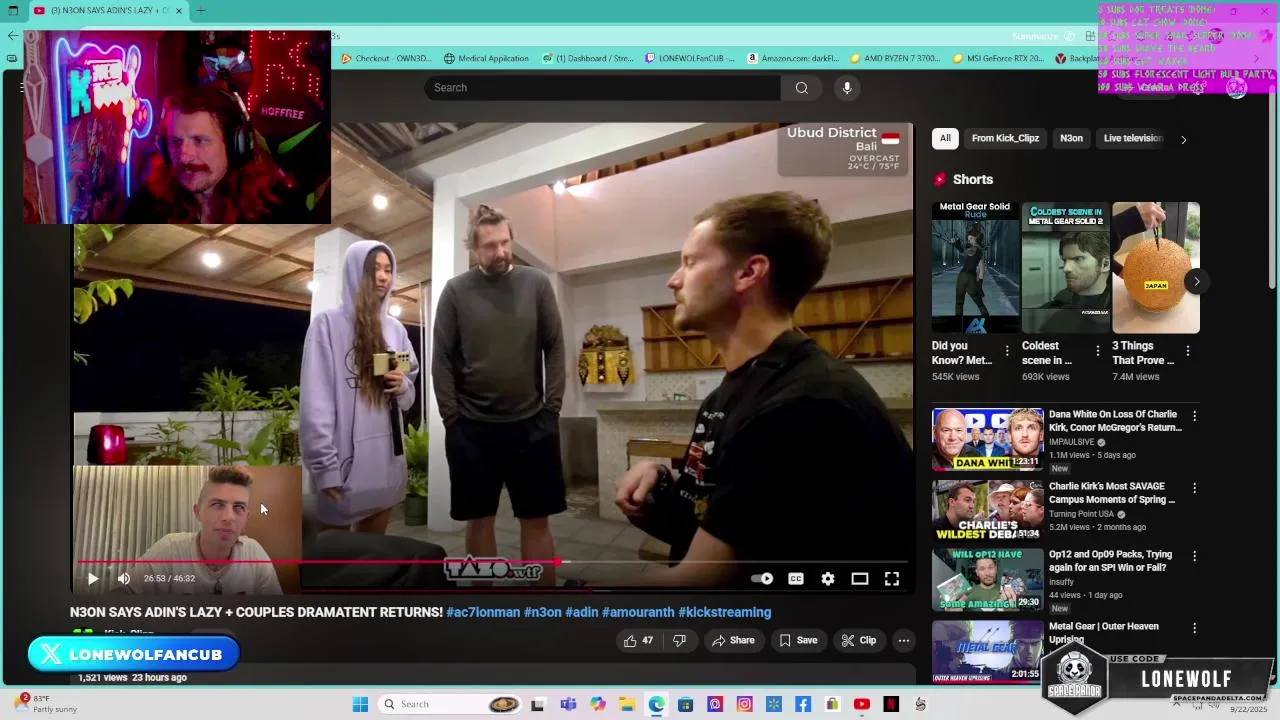Open the Metal Gear Solid Short thumbnail

(x=976, y=268)
